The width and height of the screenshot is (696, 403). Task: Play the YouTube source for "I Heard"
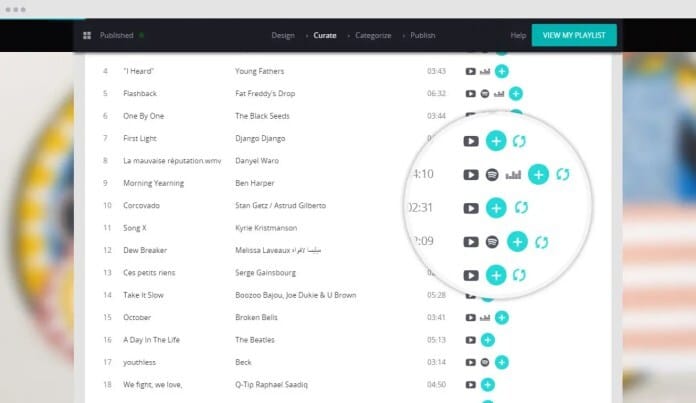coord(471,71)
